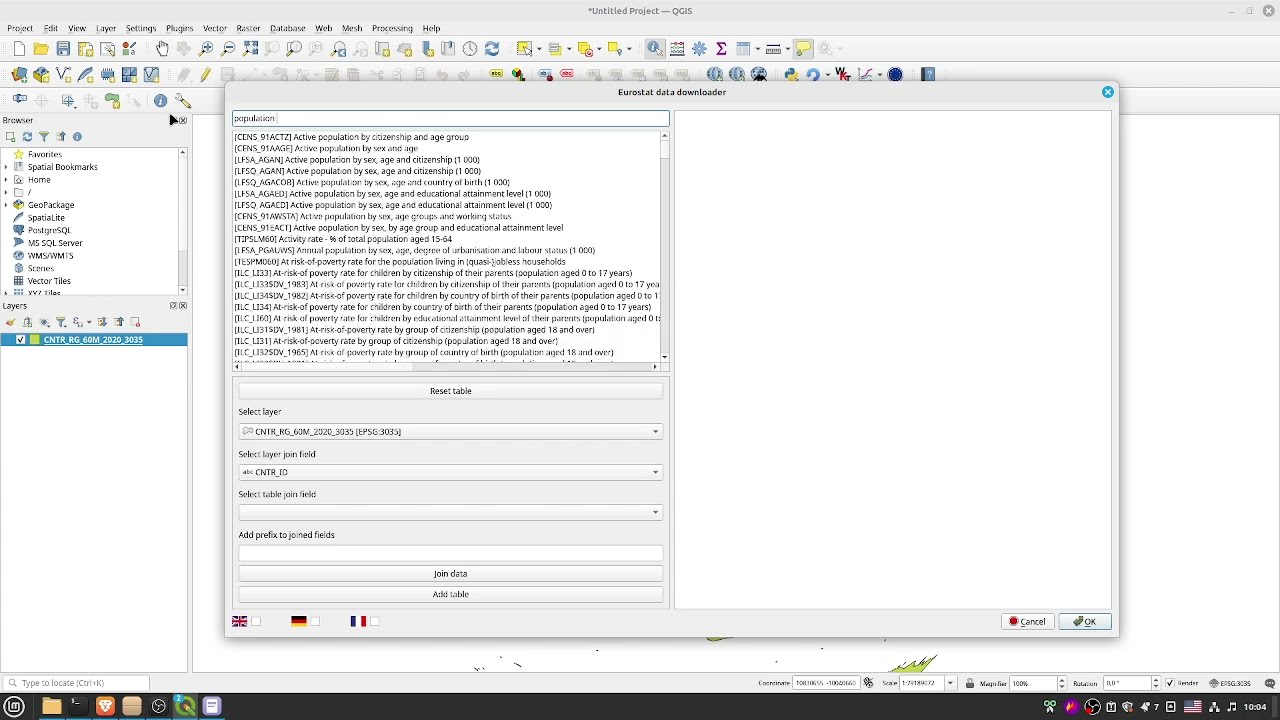Viewport: 1280px width, 720px height.
Task: Click the Add table button
Action: pos(450,594)
